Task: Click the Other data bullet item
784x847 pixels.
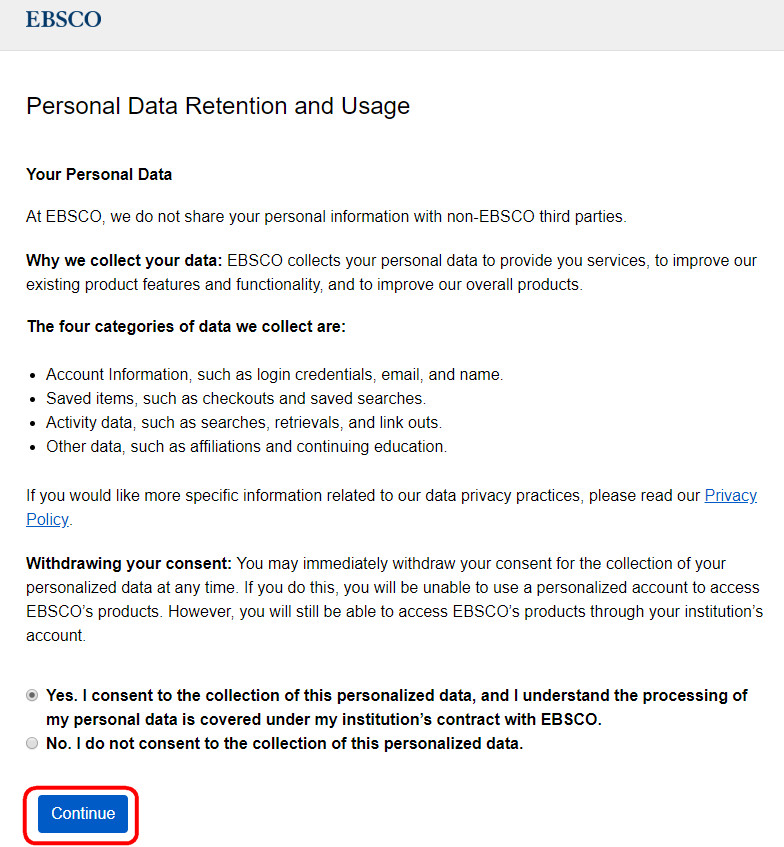Action: [246, 446]
